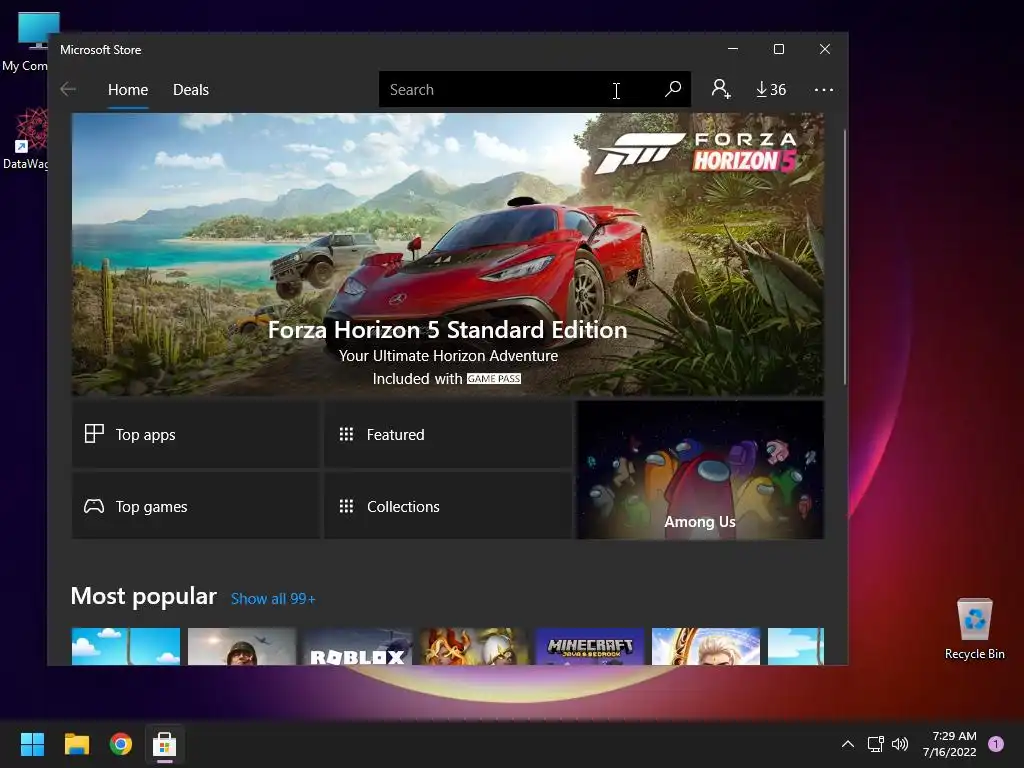Open the soldier game thumbnail
Image resolution: width=1024 pixels, height=768 pixels.
[x=242, y=647]
